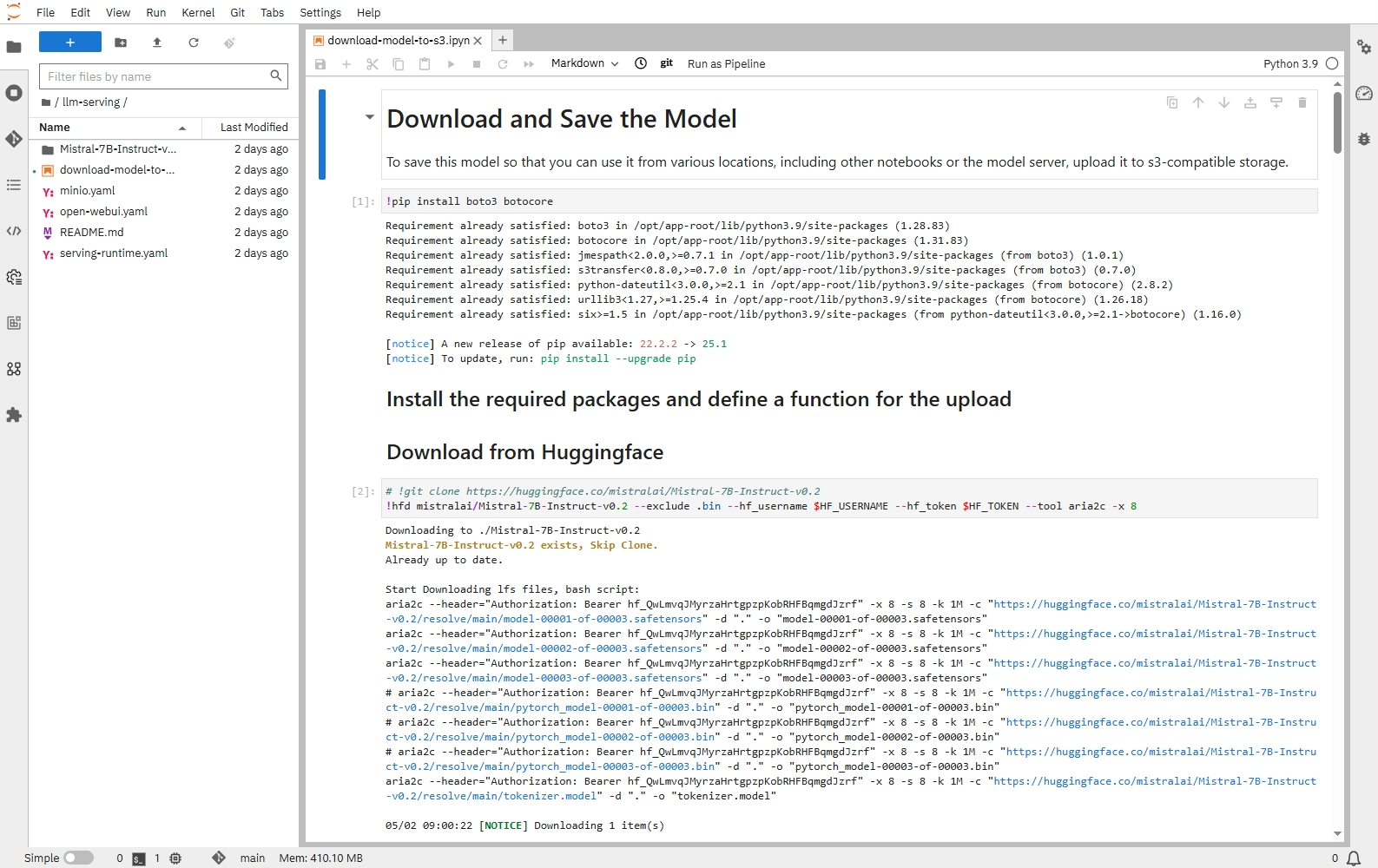The height and width of the screenshot is (868, 1378).
Task: Open the notifications bell icon
Action: point(1354,858)
